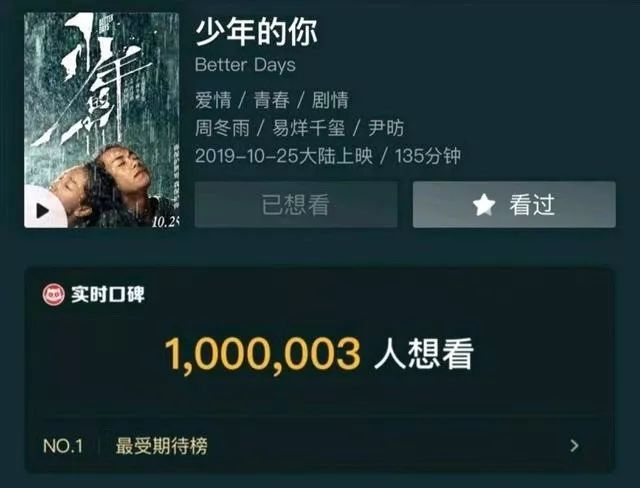Select the NO.1 rank label
Viewport: 640px width, 488px height.
[63, 446]
